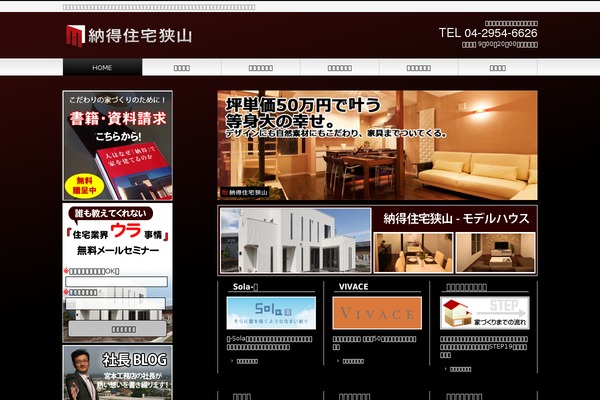Click the TEL 04-2954-6626 phone number

click(488, 33)
